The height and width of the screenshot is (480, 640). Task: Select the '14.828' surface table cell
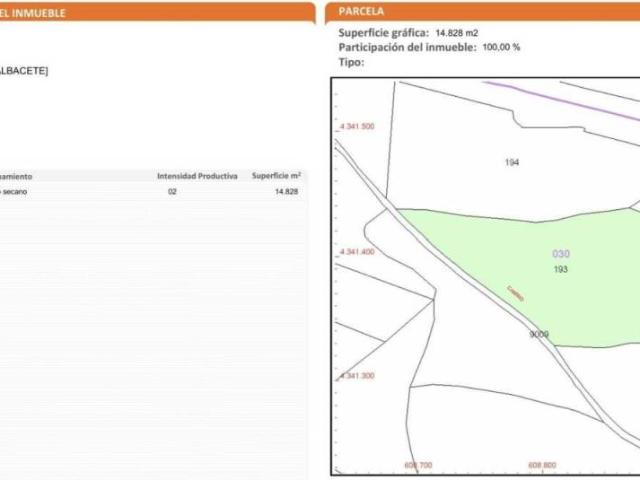point(287,191)
